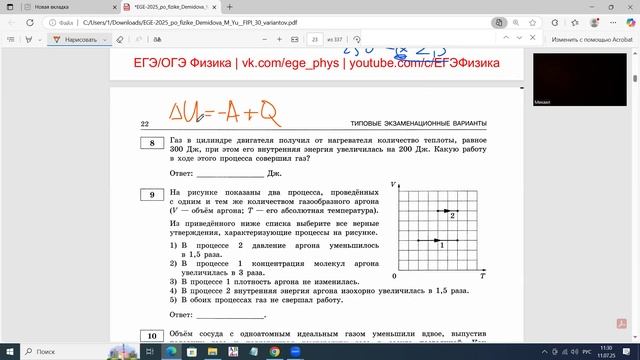Screen dimensions: 640x360
Task: Open the Copilot sidebar icon
Action: click(631, 23)
